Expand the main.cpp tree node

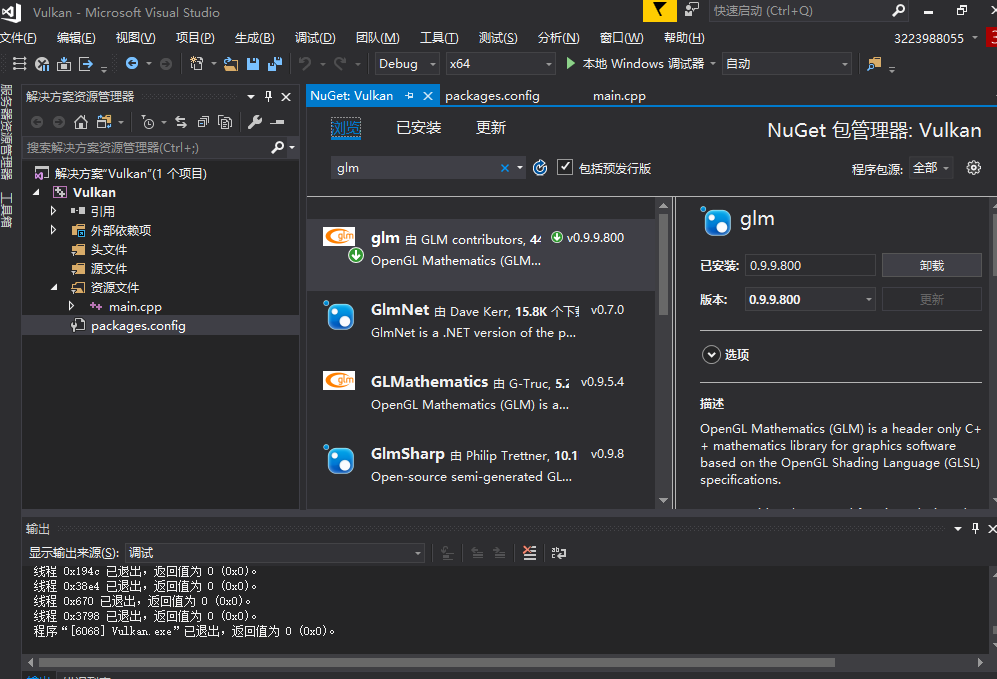(71, 306)
